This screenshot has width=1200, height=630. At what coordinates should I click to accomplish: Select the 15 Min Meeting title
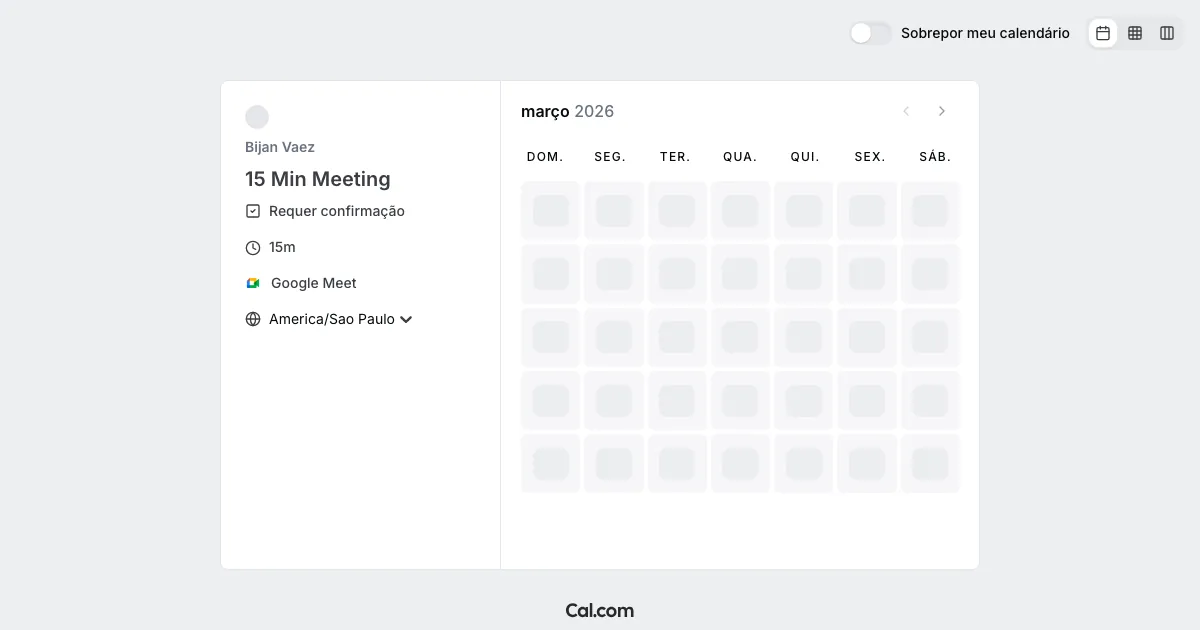(318, 179)
